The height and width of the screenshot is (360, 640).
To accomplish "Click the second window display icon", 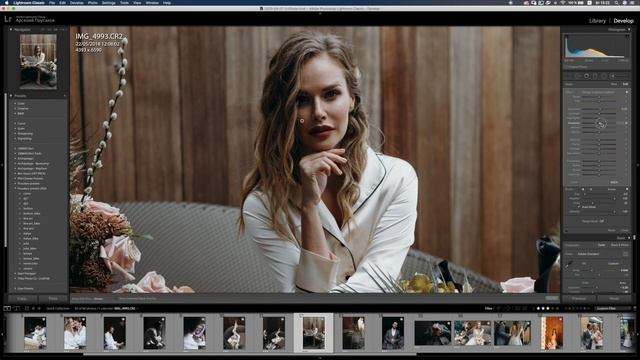I will tap(16, 309).
